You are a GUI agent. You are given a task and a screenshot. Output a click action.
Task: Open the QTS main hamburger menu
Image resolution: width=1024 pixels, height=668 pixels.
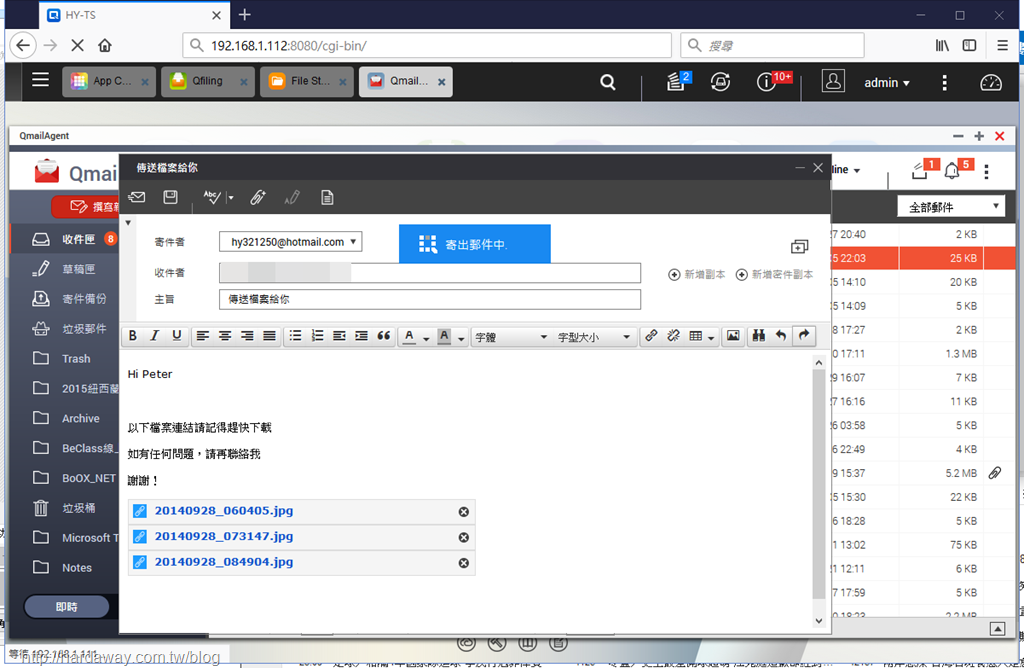[x=40, y=80]
